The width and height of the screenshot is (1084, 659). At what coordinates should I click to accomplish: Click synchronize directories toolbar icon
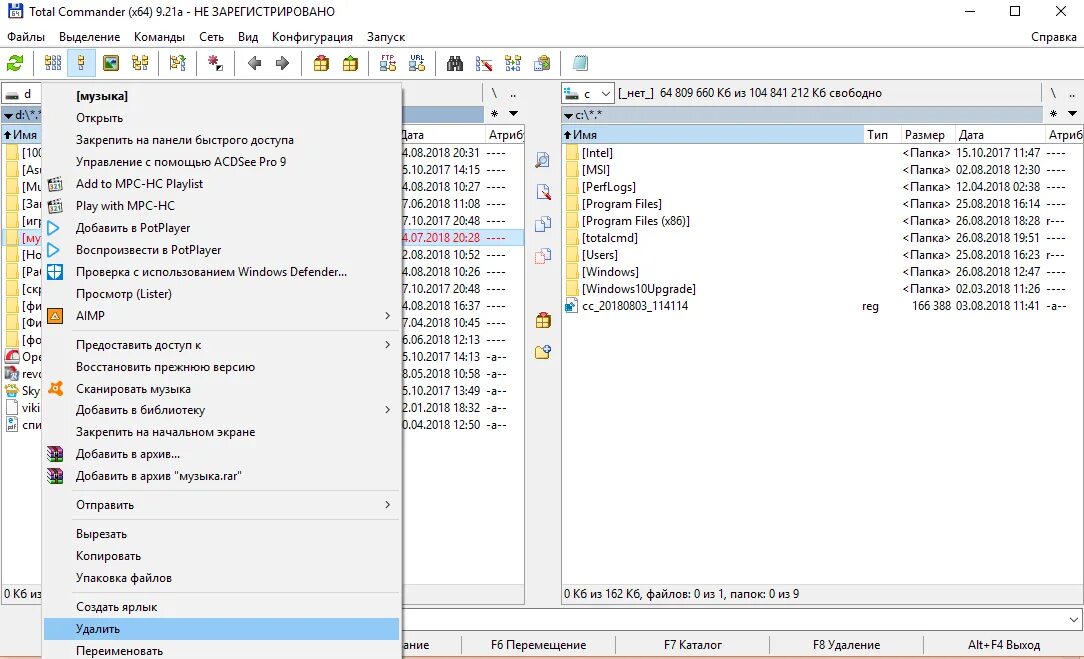[x=513, y=64]
